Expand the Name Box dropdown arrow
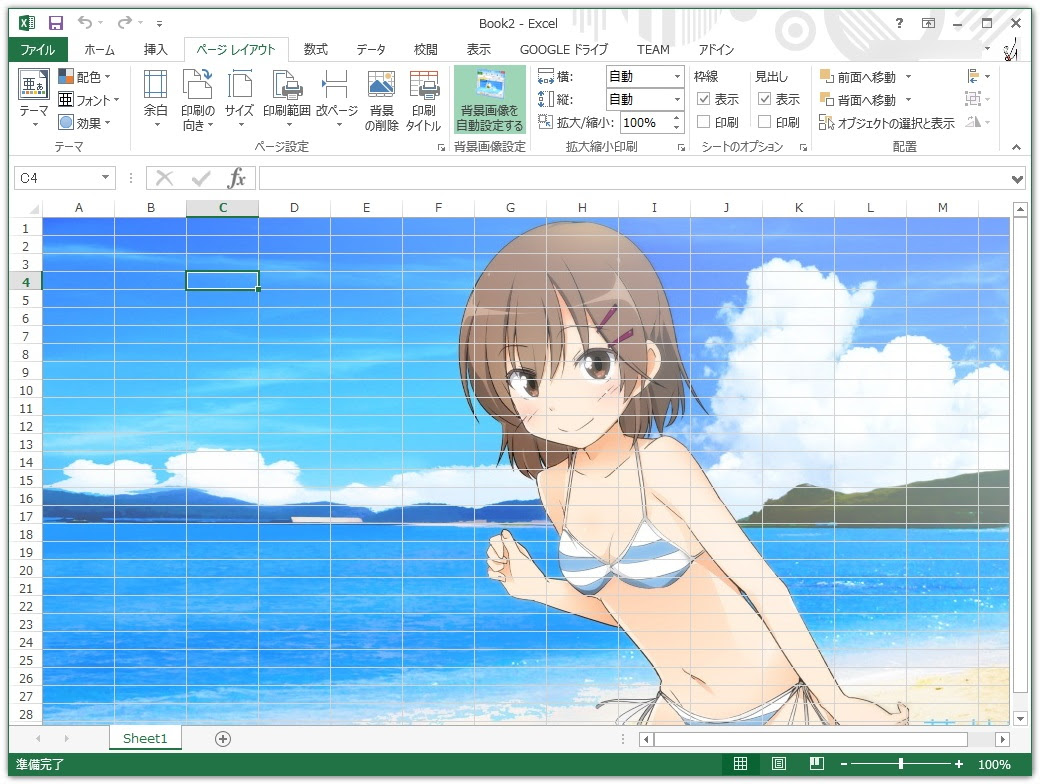 (105, 178)
